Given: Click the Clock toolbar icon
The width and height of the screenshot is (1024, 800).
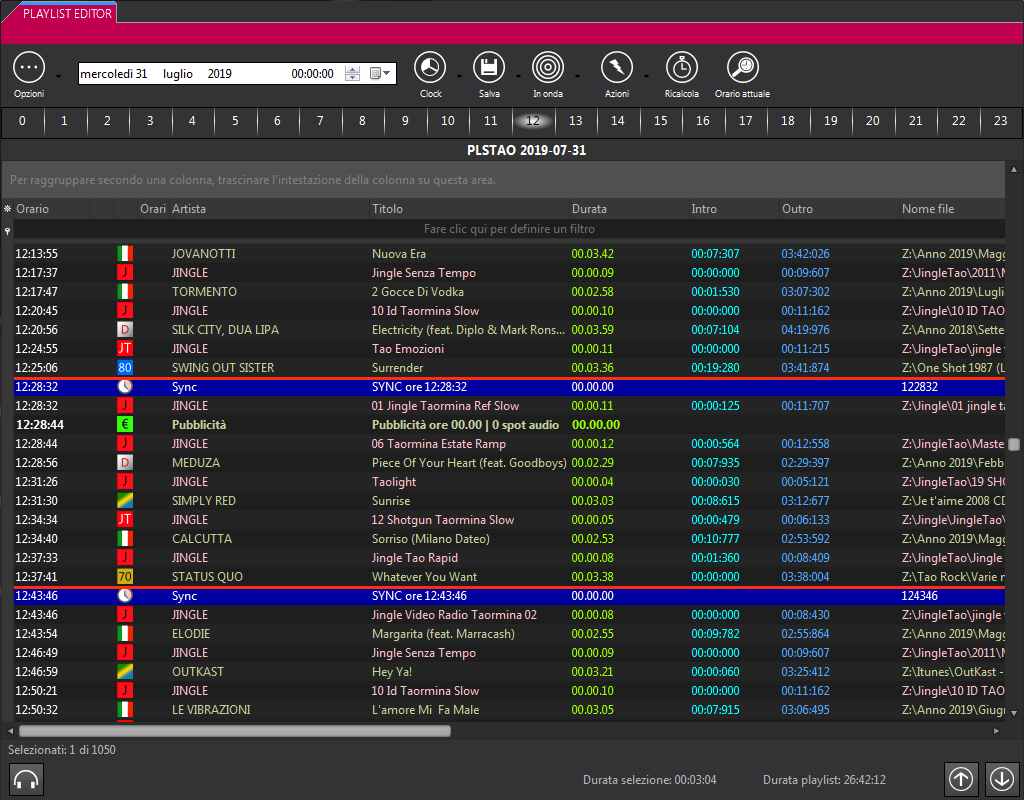Looking at the screenshot, I should tap(430, 68).
